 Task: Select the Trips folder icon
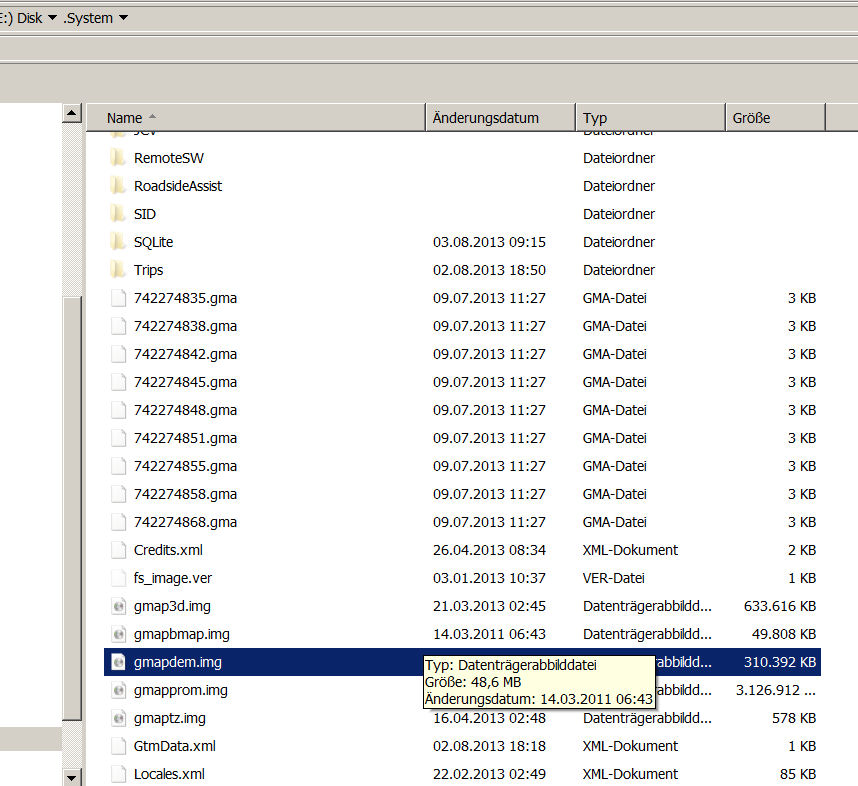click(x=117, y=270)
